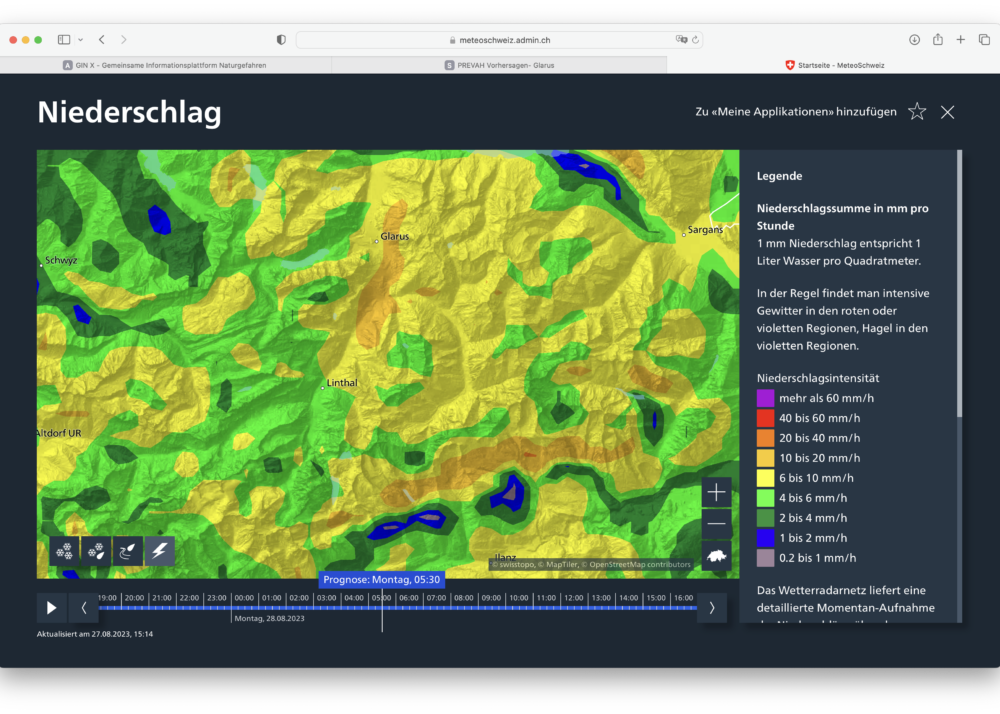Reset map to Switzerland overview

[x=716, y=556]
